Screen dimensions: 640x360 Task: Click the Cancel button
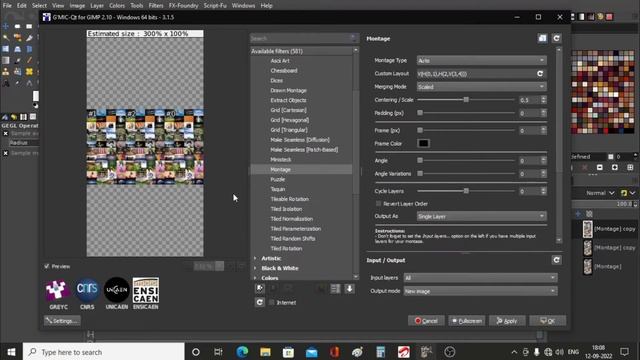coord(426,321)
